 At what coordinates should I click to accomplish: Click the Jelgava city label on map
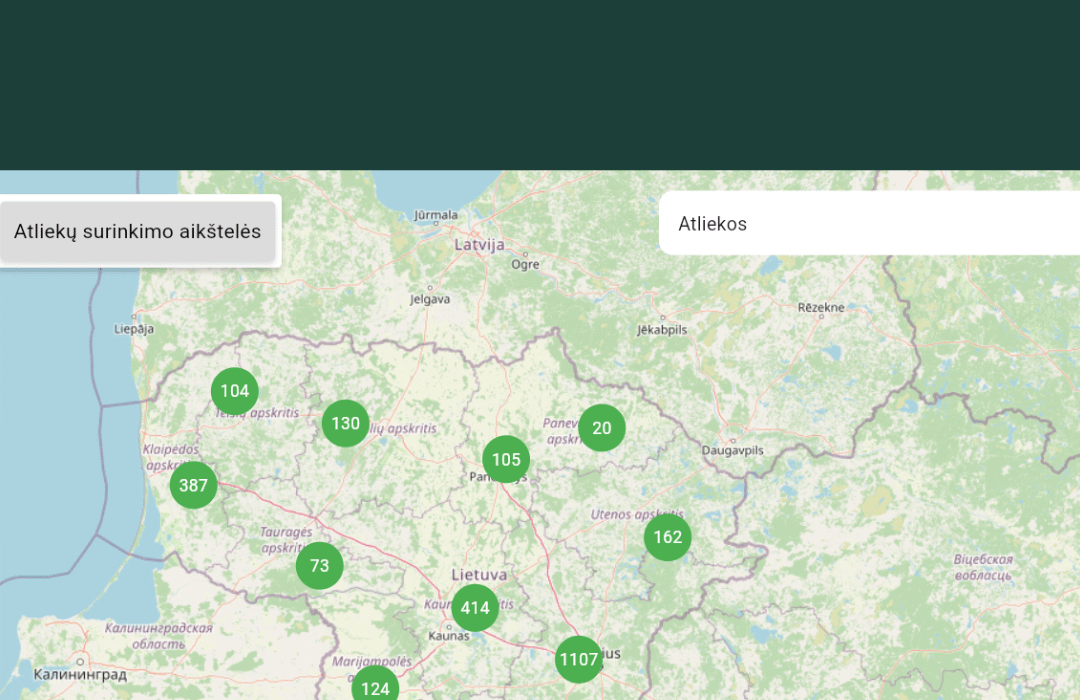pos(430,299)
